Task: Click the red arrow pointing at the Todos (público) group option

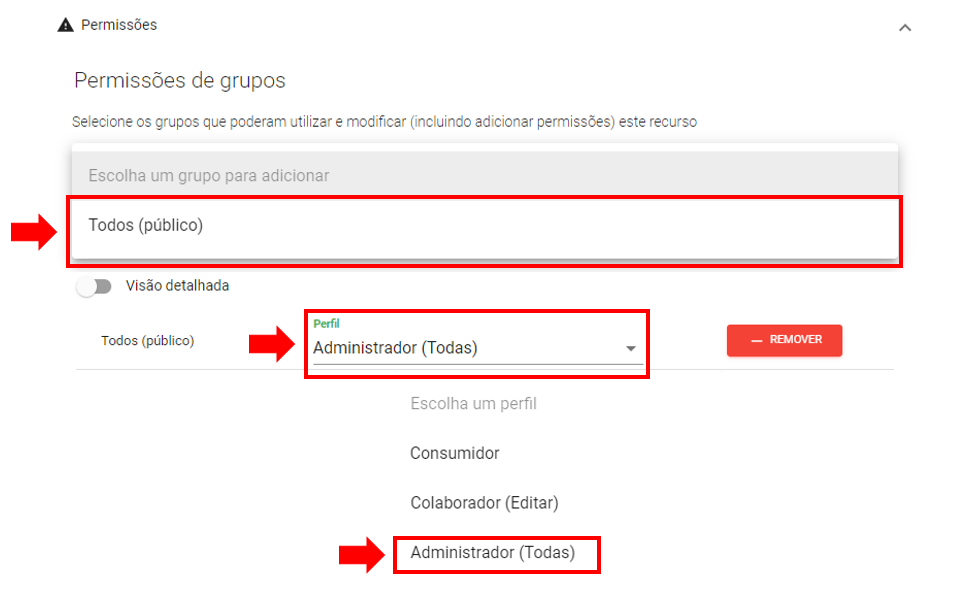Action: 33,233
